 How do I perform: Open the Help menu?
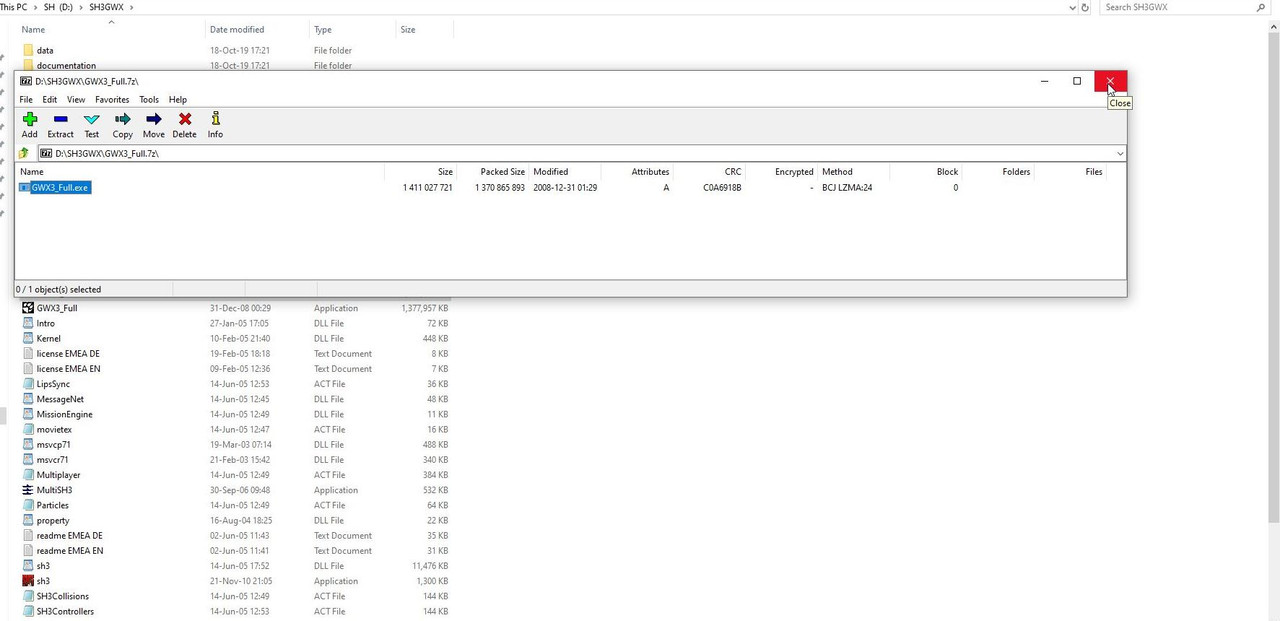point(178,100)
